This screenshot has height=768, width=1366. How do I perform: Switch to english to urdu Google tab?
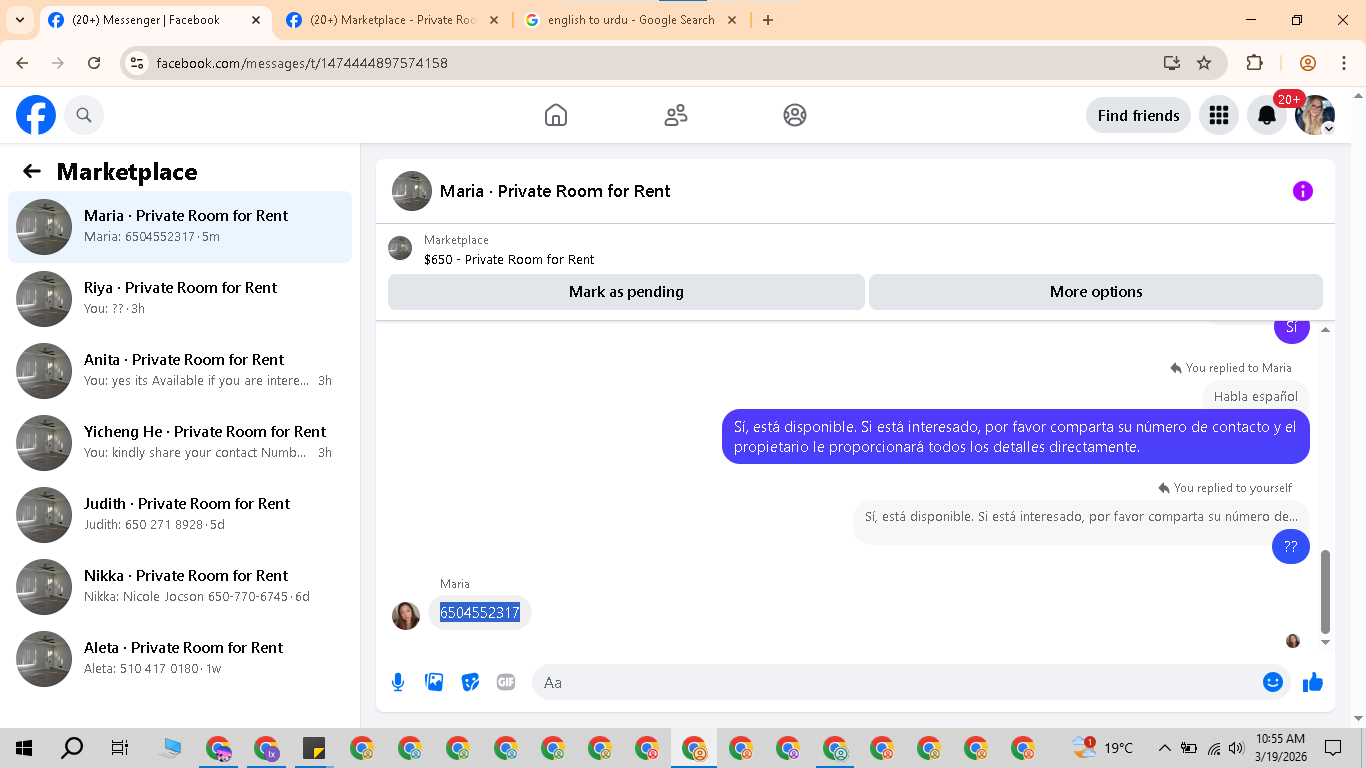[x=631, y=20]
